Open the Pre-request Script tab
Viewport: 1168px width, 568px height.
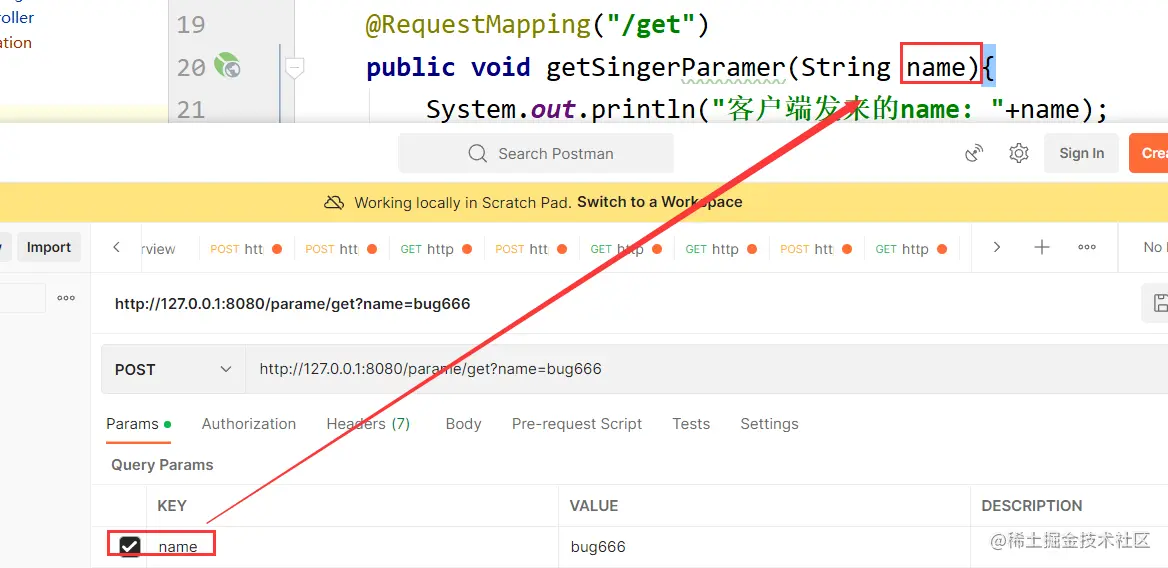tap(577, 424)
